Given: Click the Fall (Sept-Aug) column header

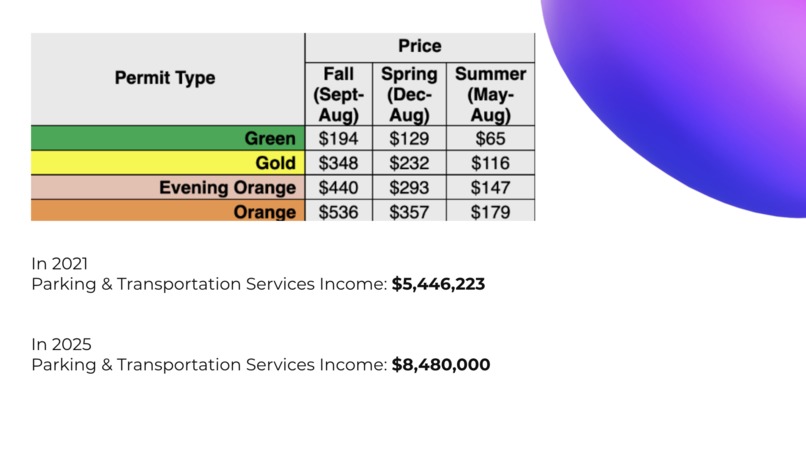Looking at the screenshot, I should [338, 95].
